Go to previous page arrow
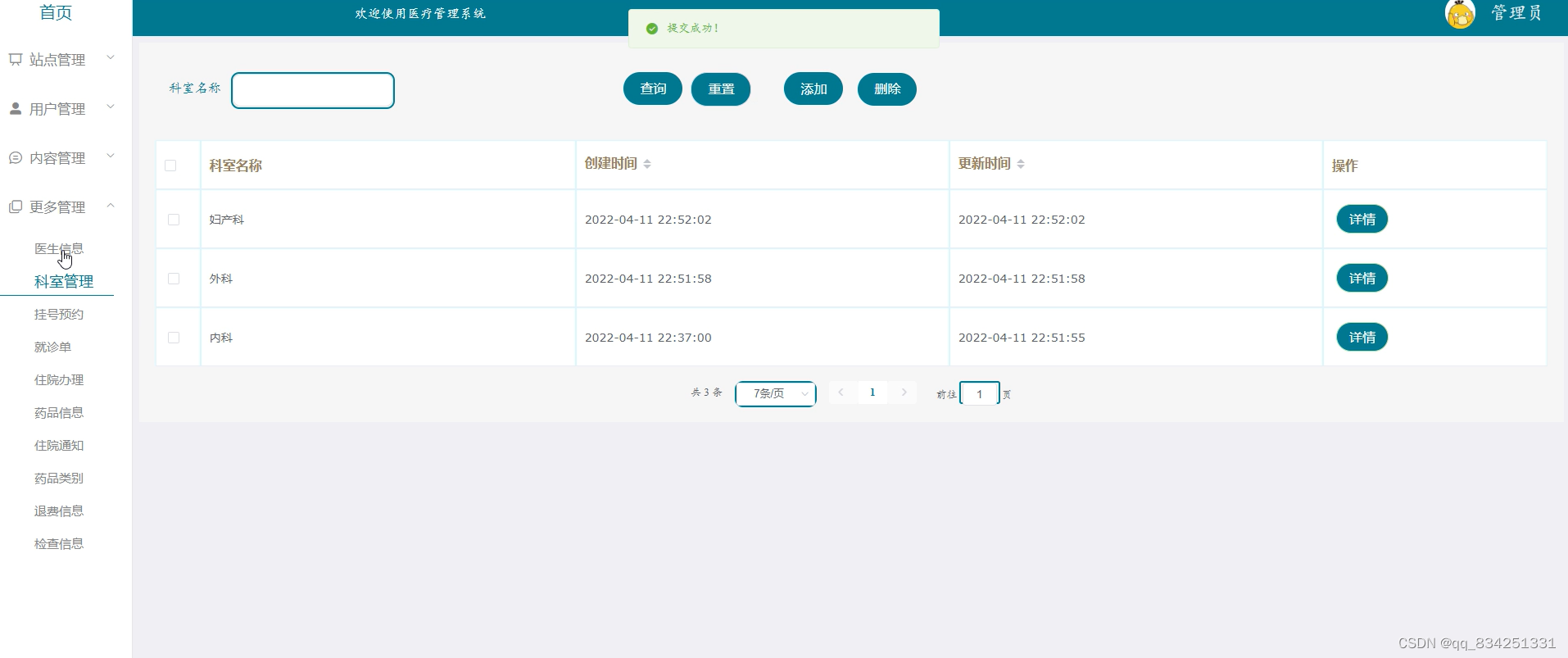 (x=841, y=393)
